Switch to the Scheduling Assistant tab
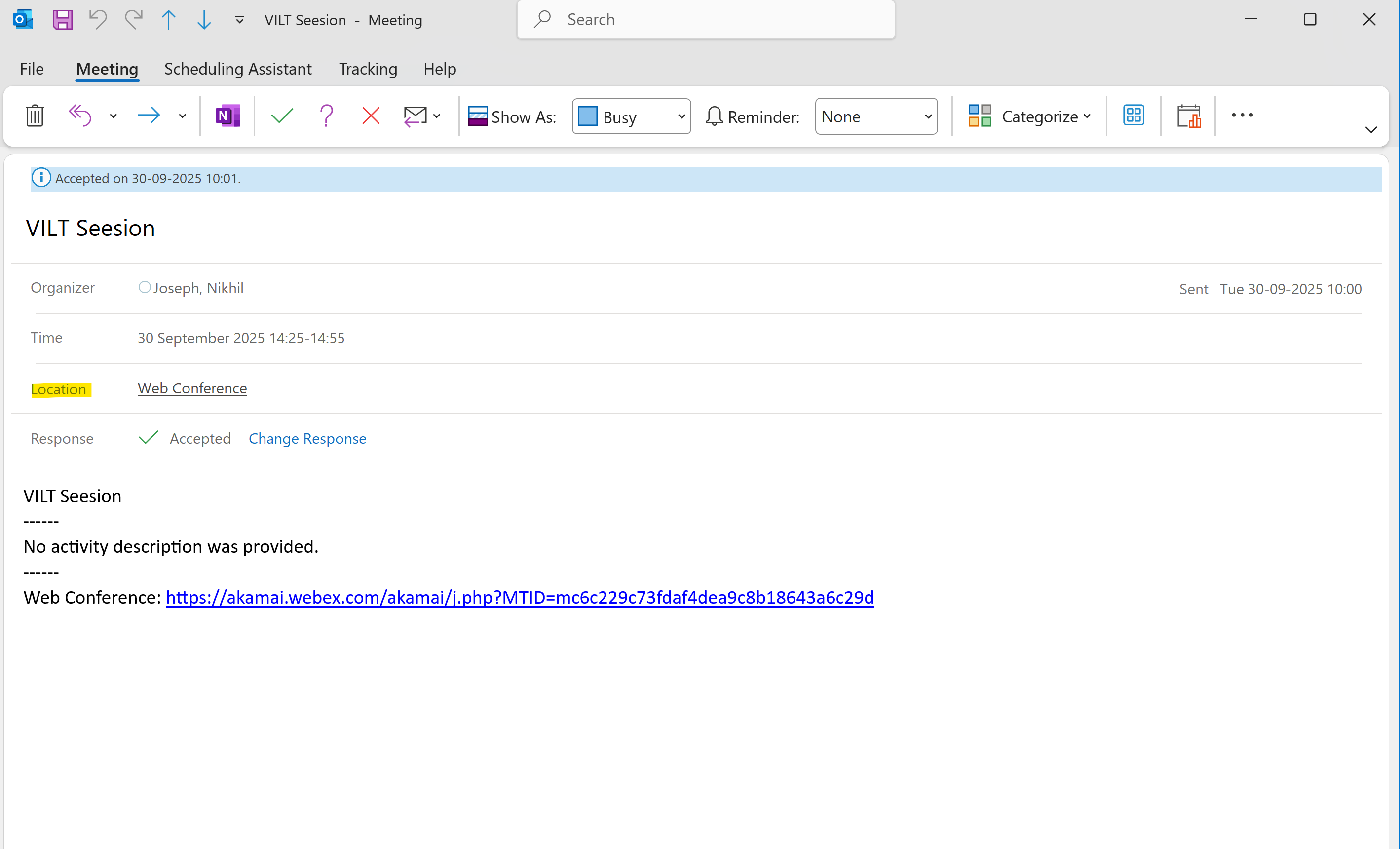This screenshot has width=1400, height=849. [x=238, y=69]
